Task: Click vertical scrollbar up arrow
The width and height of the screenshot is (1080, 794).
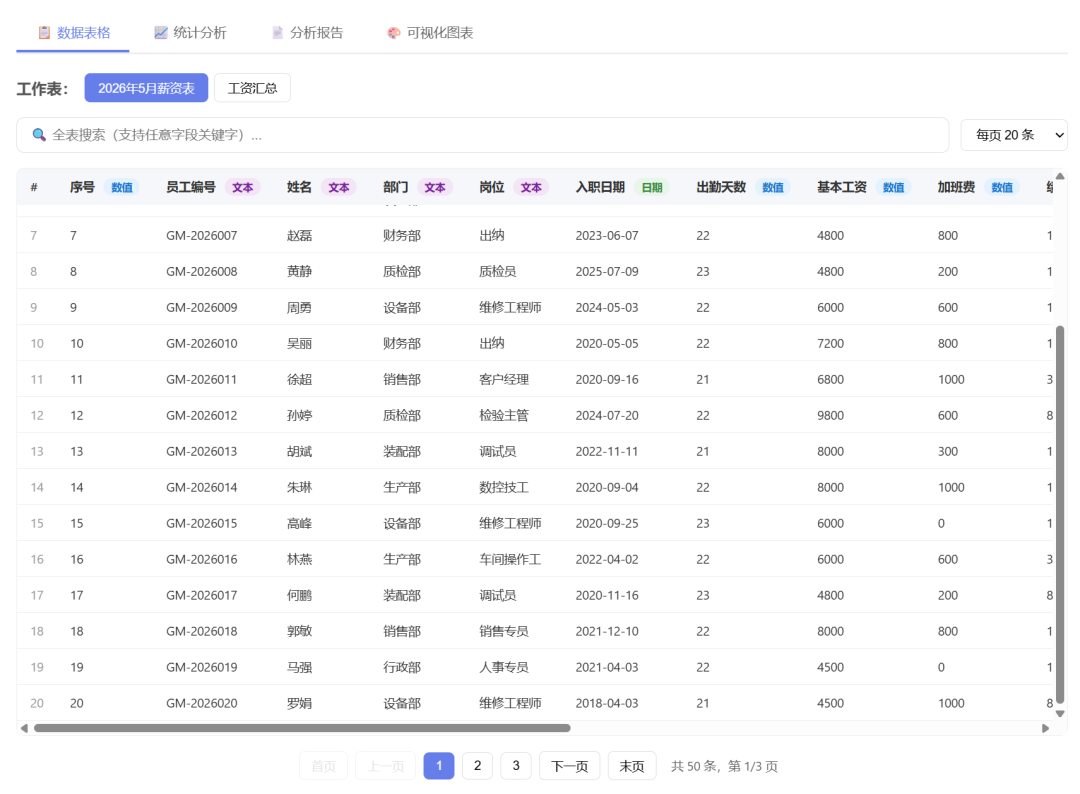Action: 1060,176
